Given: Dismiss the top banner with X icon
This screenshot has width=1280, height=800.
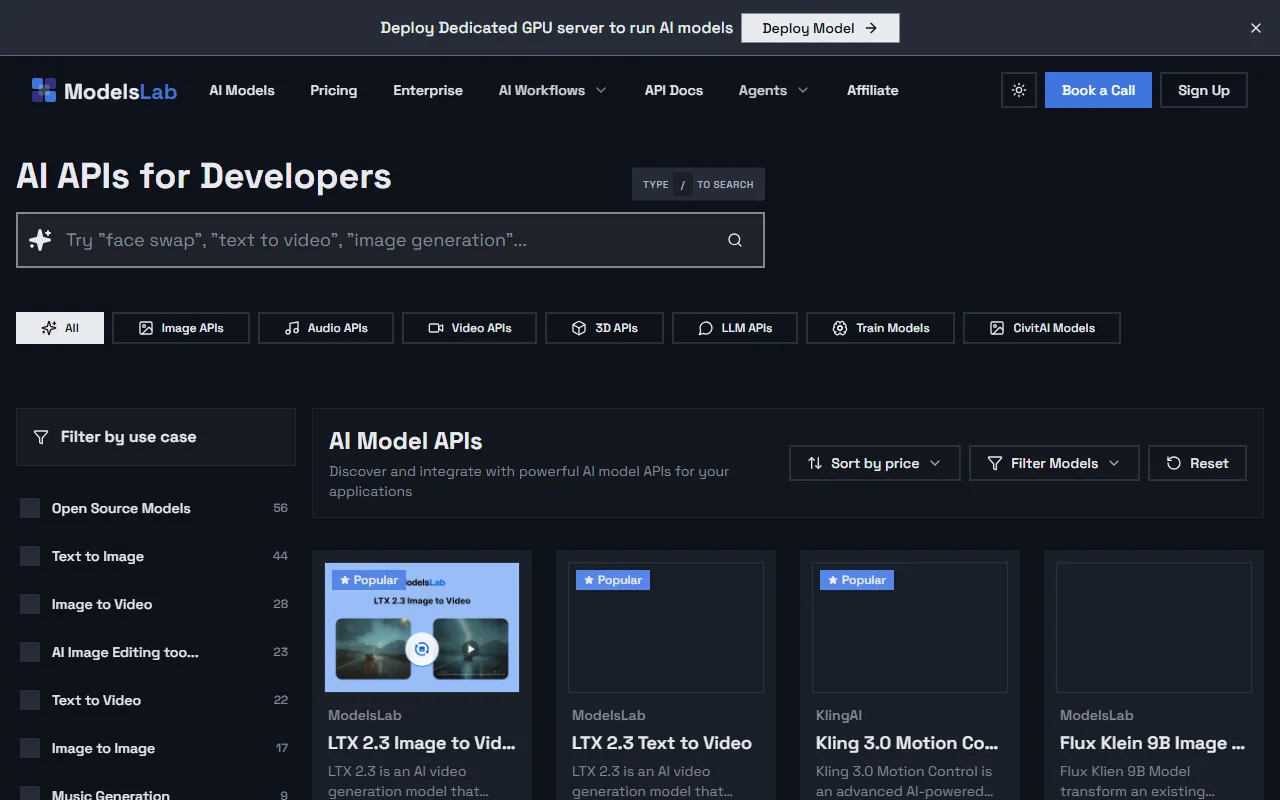Looking at the screenshot, I should pyautogui.click(x=1256, y=28).
